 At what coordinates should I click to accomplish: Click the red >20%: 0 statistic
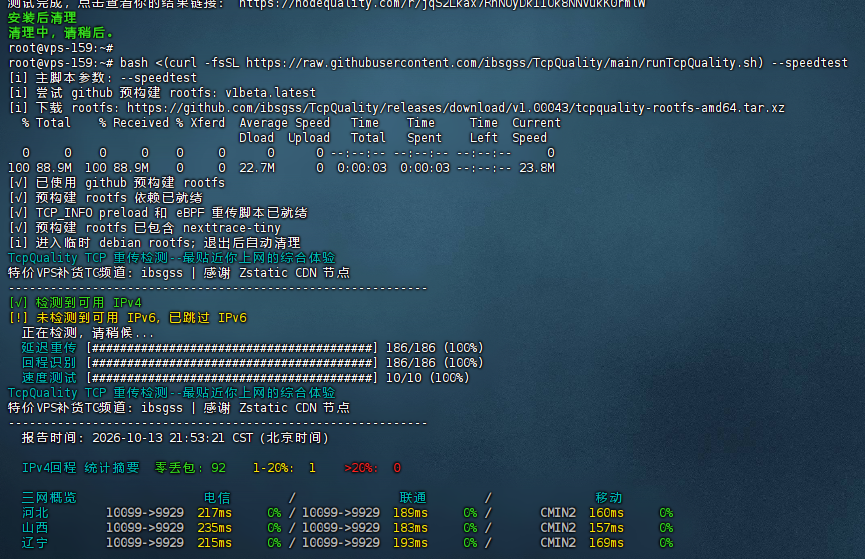[372, 467]
